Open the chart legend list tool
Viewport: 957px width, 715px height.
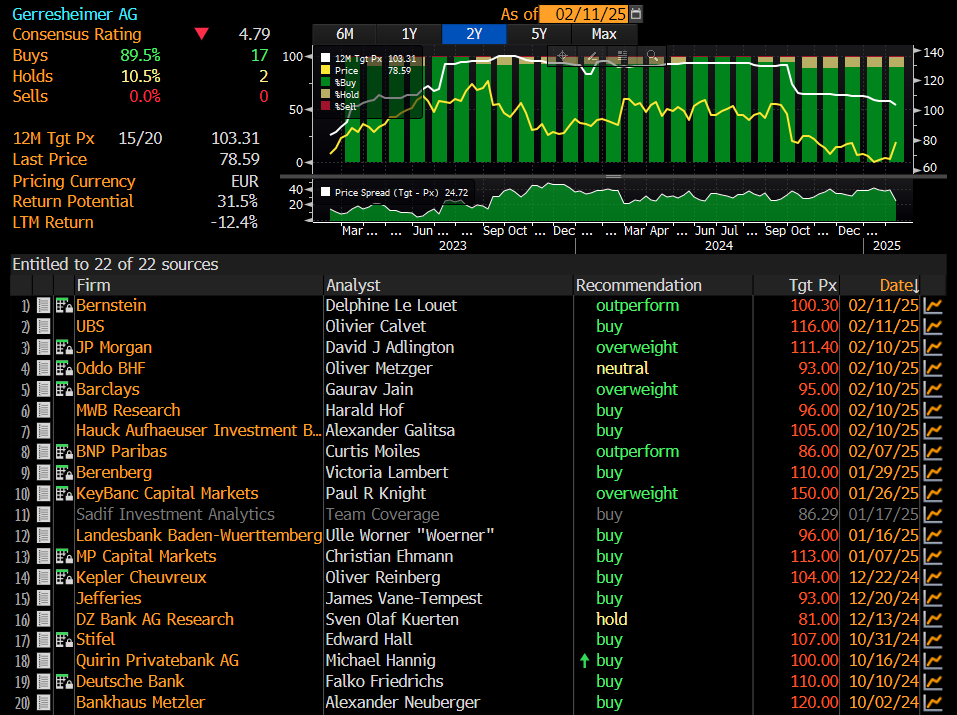622,56
